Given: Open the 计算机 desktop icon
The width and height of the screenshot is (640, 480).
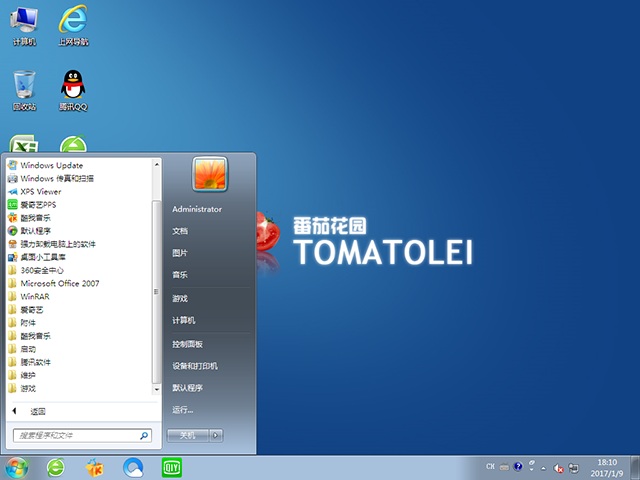Looking at the screenshot, I should 24,23.
